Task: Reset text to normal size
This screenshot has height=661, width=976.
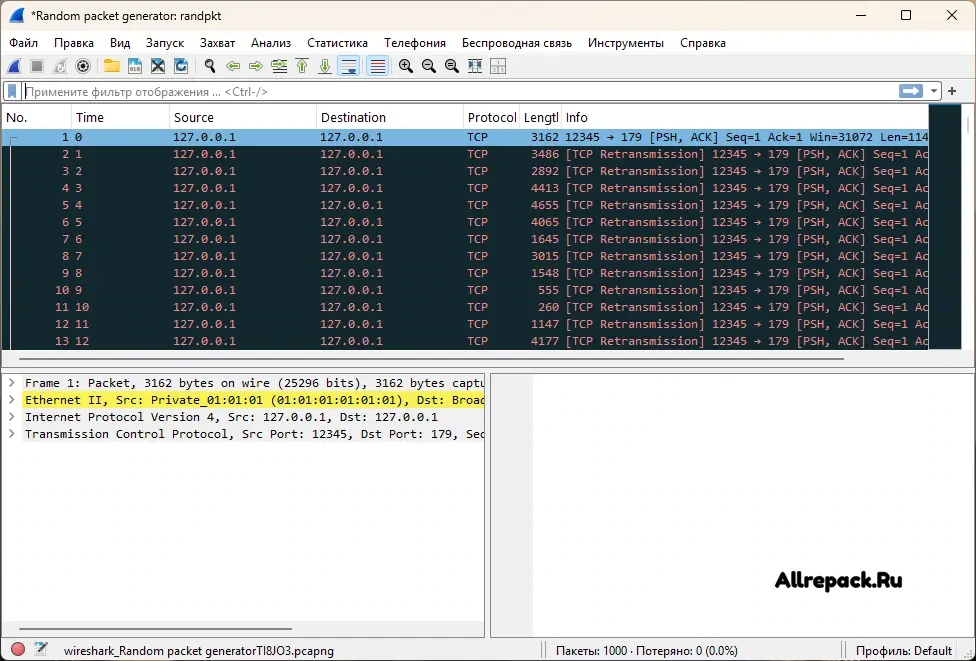Action: click(x=452, y=66)
